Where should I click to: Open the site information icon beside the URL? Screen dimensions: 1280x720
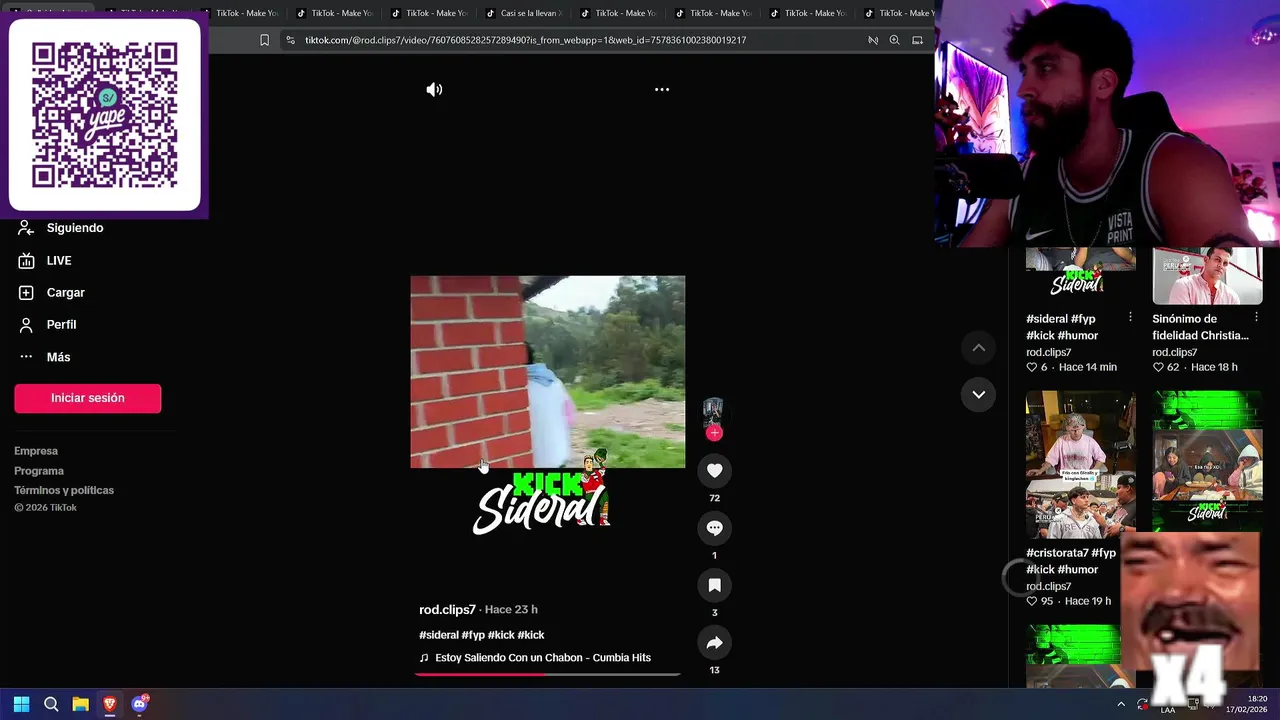click(290, 40)
